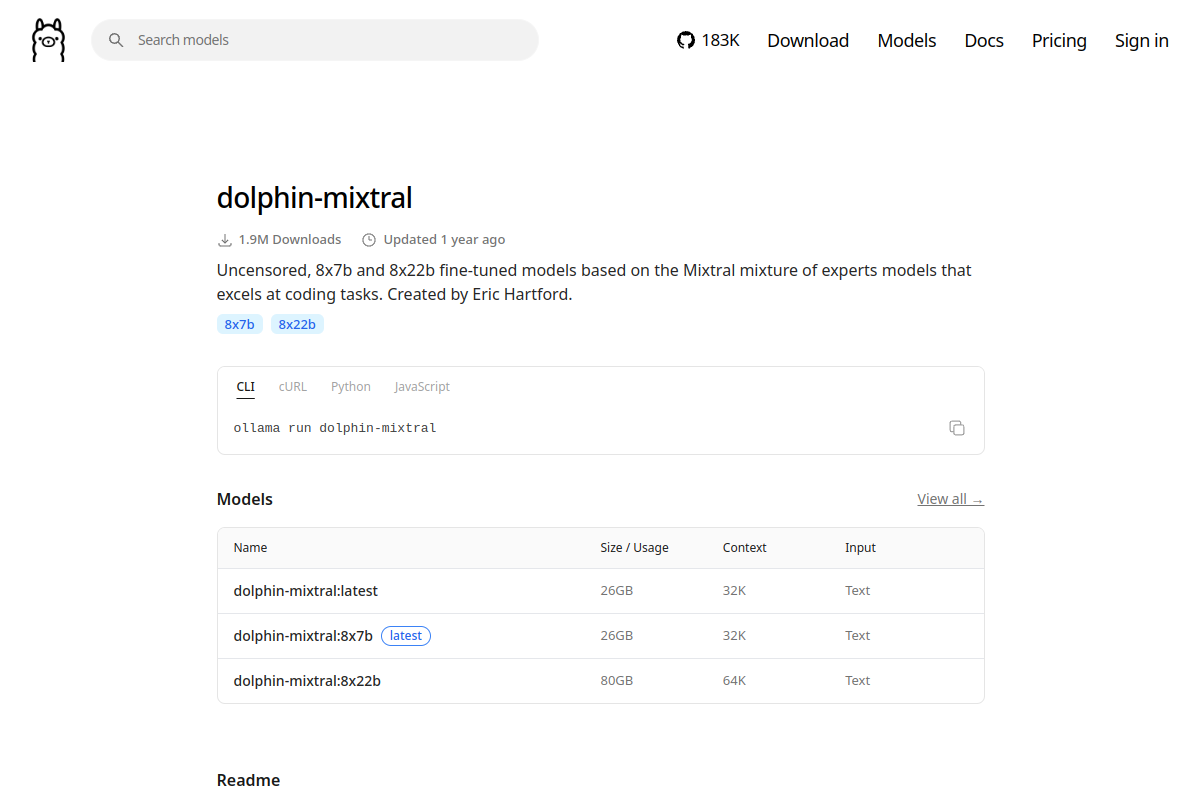Click the Size / Usage column header
The image size is (1200, 800).
pyautogui.click(x=634, y=548)
